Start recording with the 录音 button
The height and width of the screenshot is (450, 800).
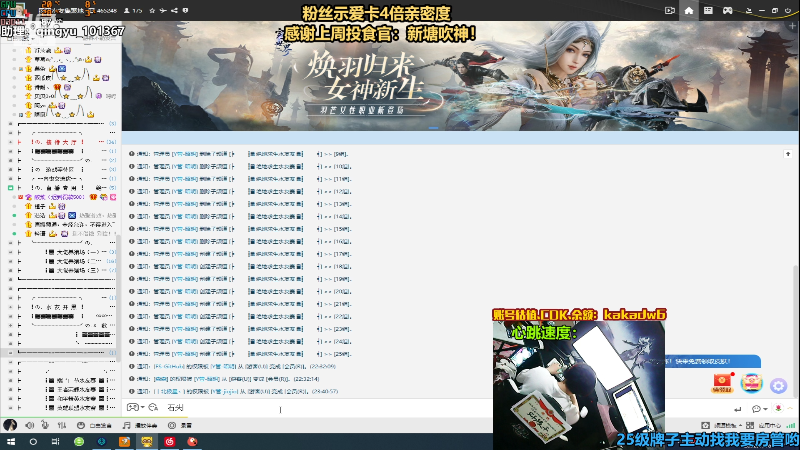(180, 425)
